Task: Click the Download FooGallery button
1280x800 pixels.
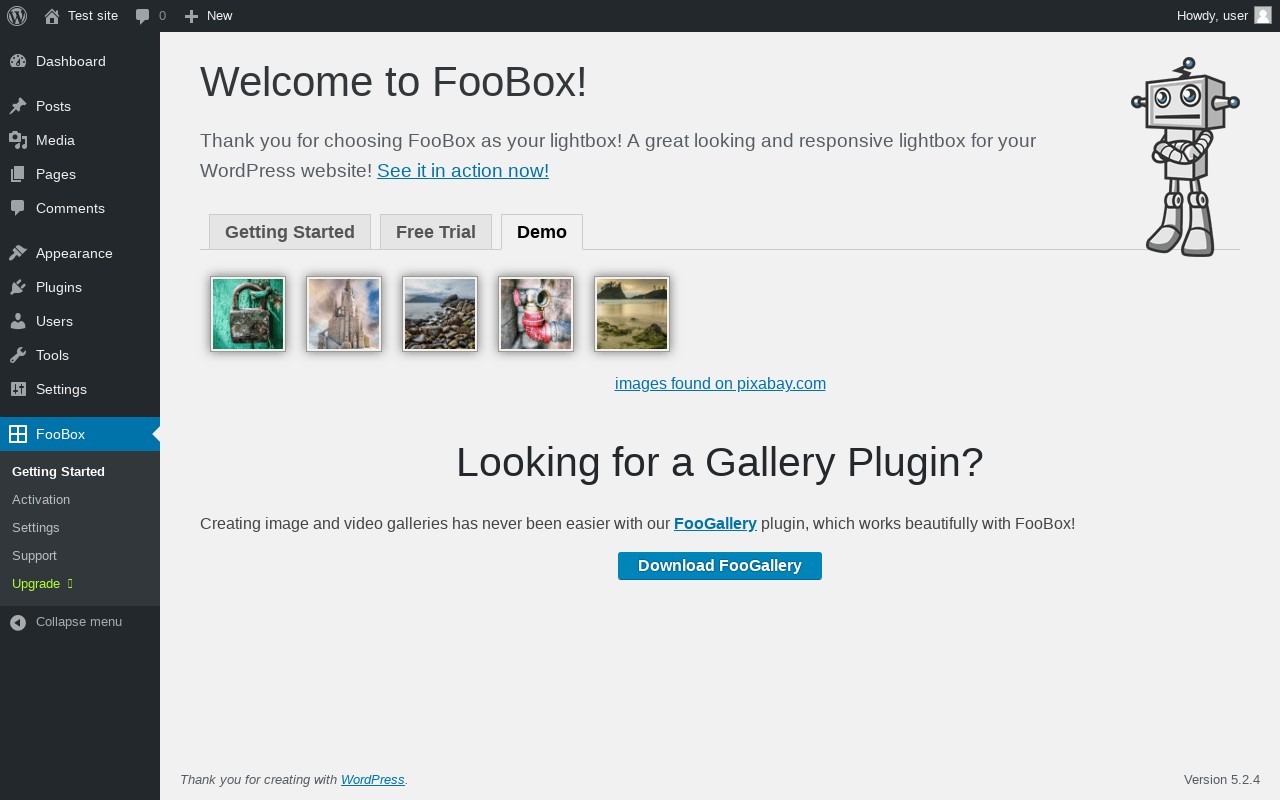Action: tap(720, 566)
